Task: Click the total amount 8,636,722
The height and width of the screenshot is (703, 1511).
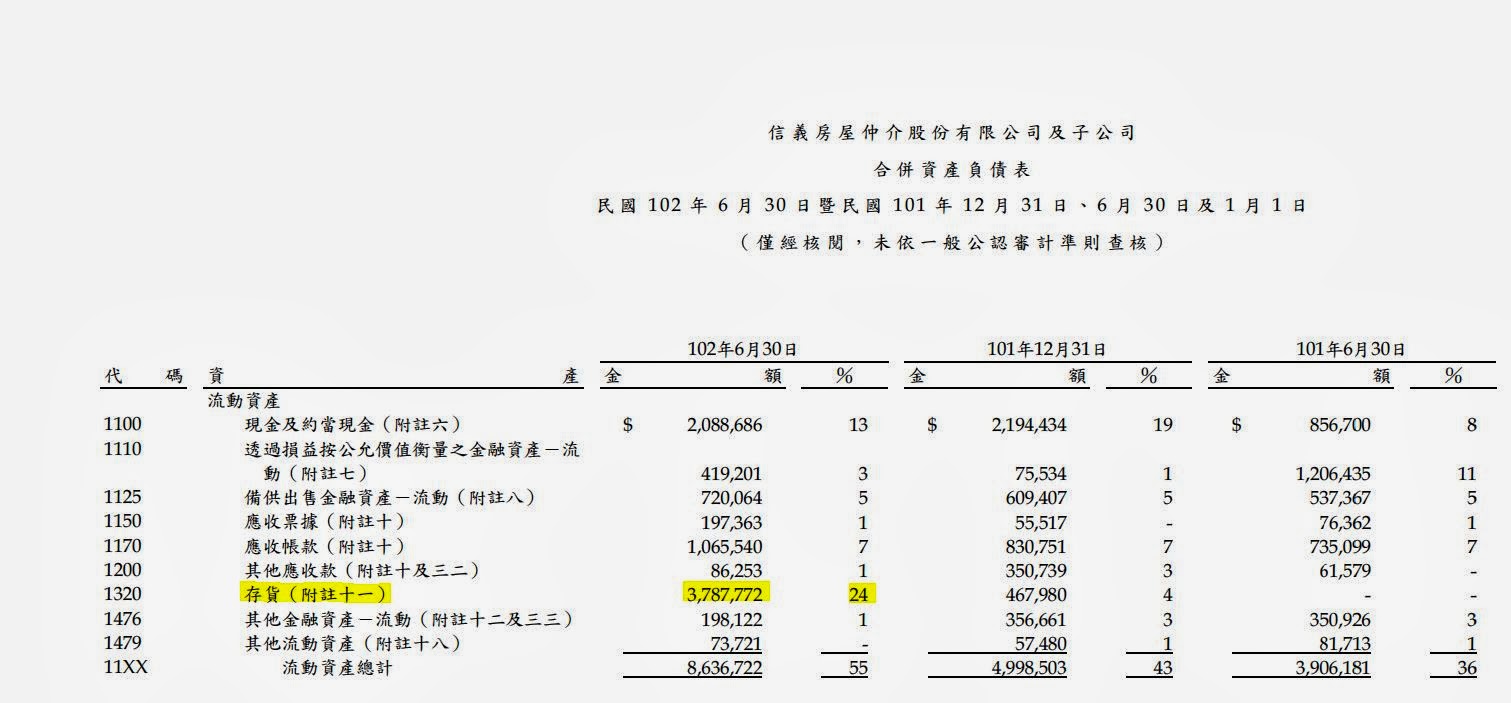Action: (x=724, y=667)
